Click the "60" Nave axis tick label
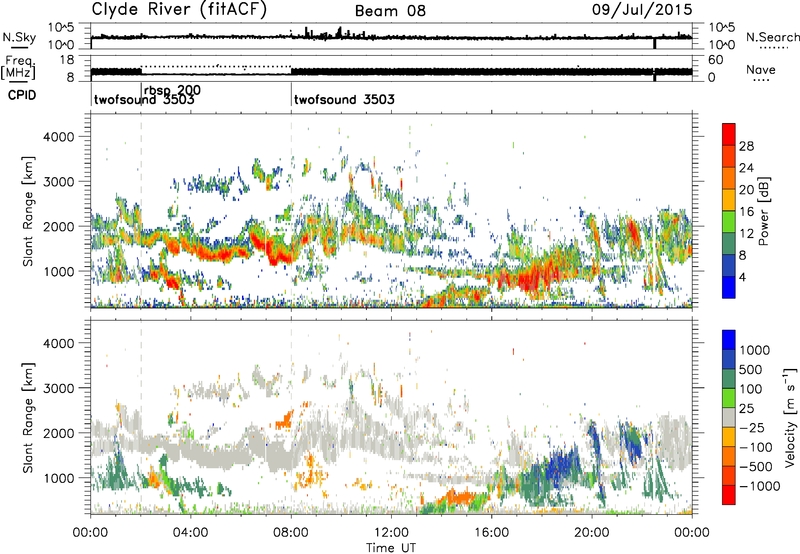Image resolution: width=800 pixels, height=554 pixels. click(x=715, y=60)
